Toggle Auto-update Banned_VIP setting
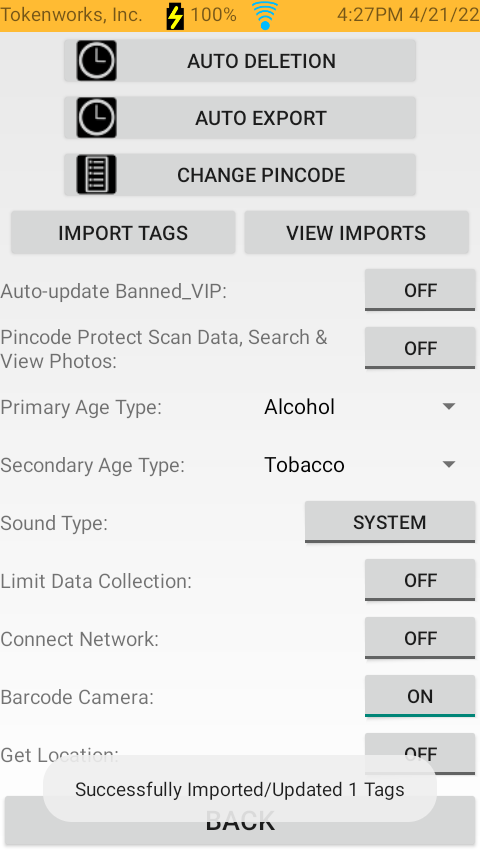 420,290
